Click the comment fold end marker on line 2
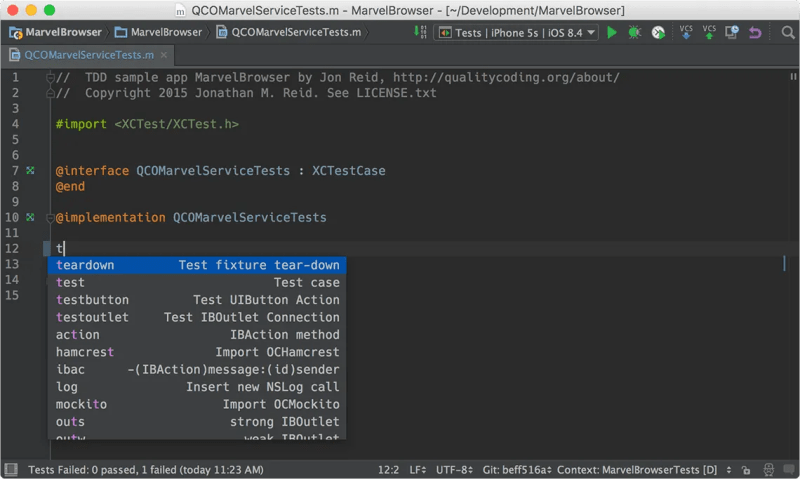800x479 pixels. coord(50,93)
